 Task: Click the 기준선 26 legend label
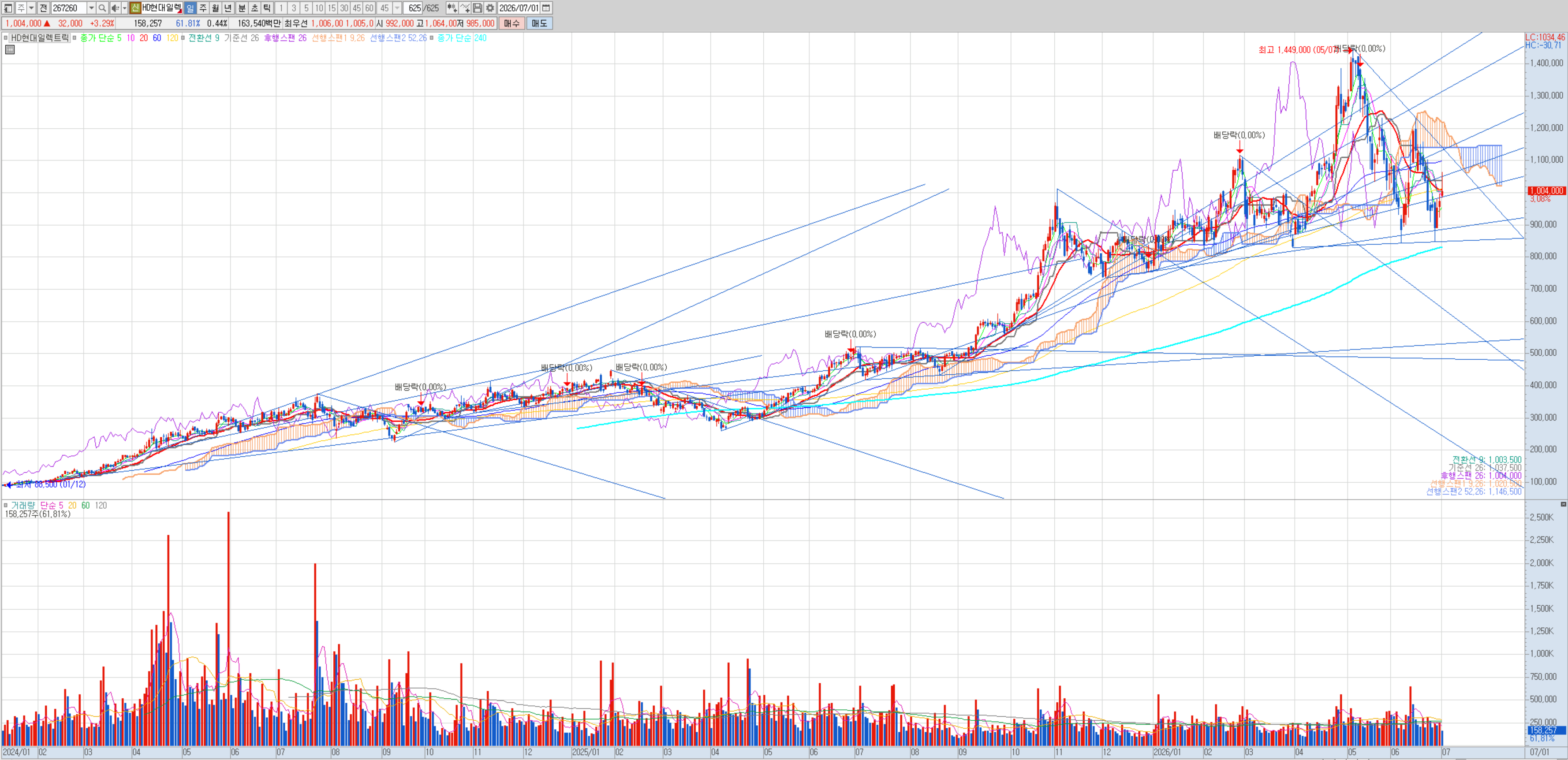coord(241,38)
